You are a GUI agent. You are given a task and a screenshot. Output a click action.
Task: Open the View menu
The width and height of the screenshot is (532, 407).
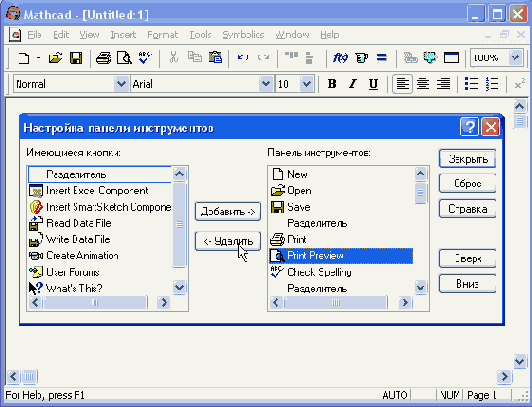pos(89,35)
